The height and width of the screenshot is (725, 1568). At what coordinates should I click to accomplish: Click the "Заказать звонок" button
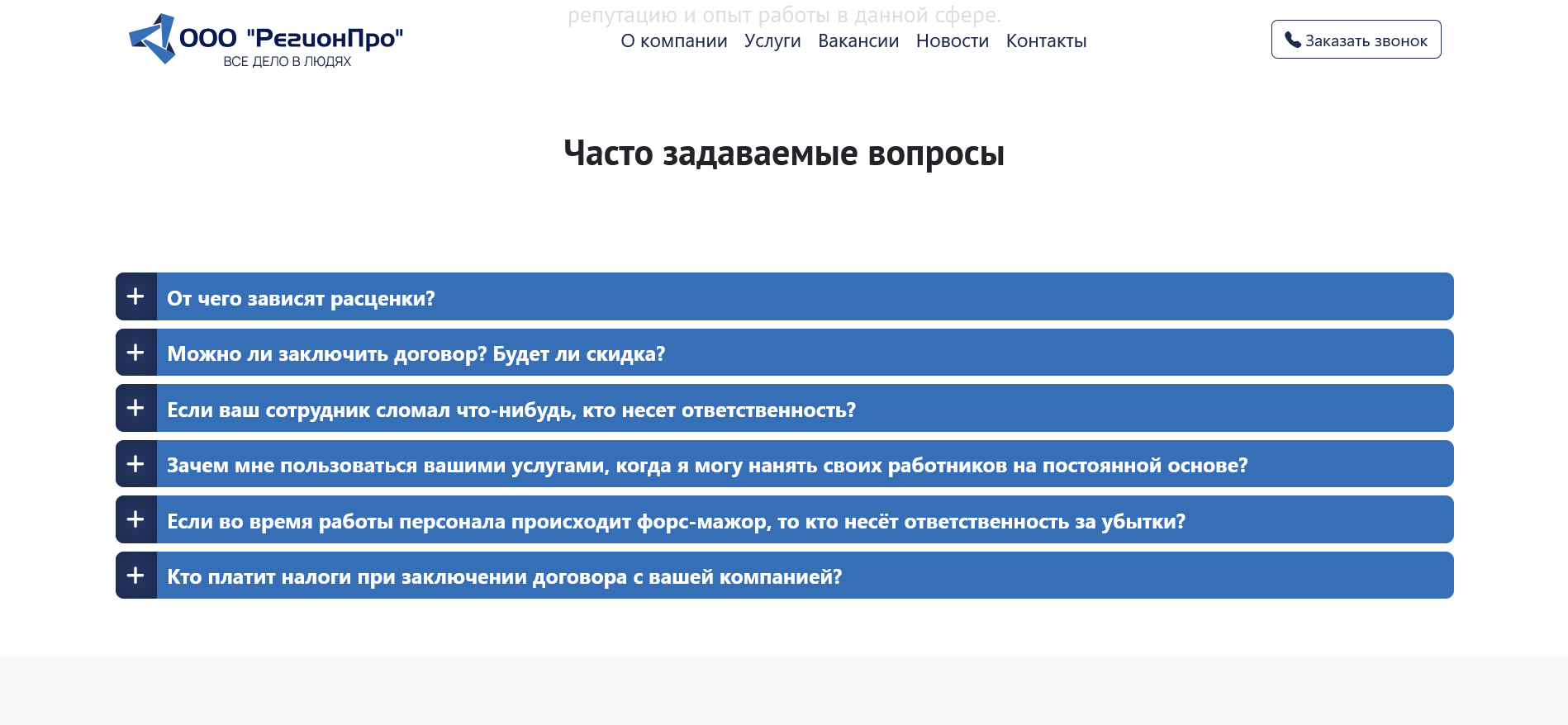[x=1355, y=40]
